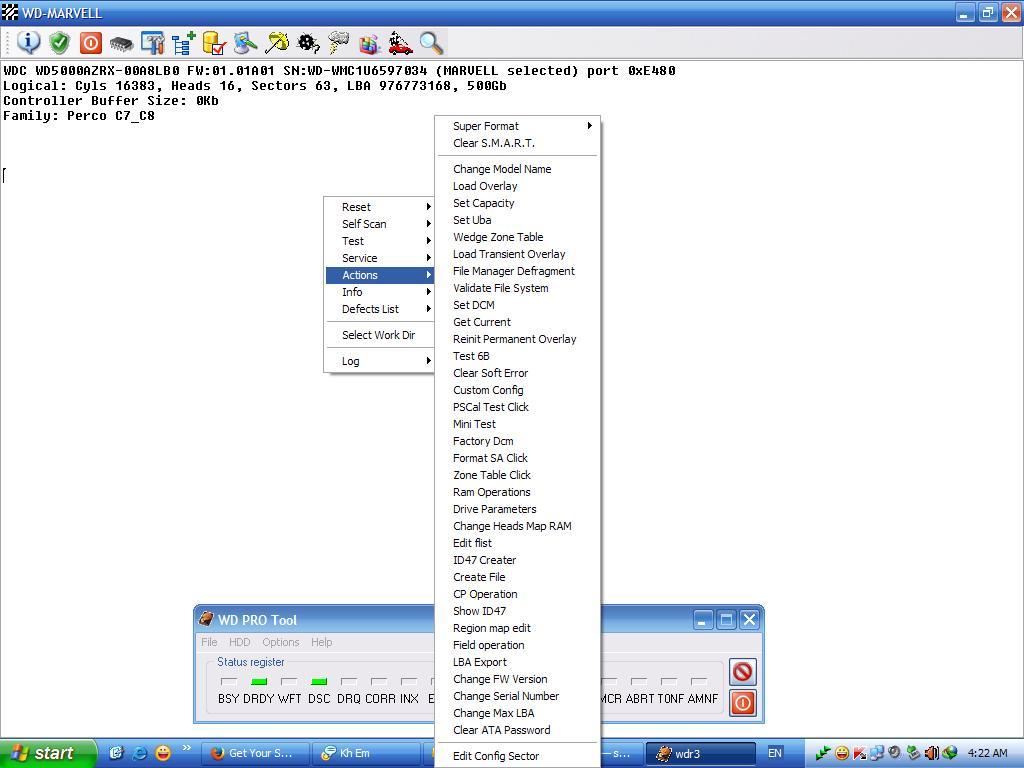Select Change Model Name

[518, 169]
